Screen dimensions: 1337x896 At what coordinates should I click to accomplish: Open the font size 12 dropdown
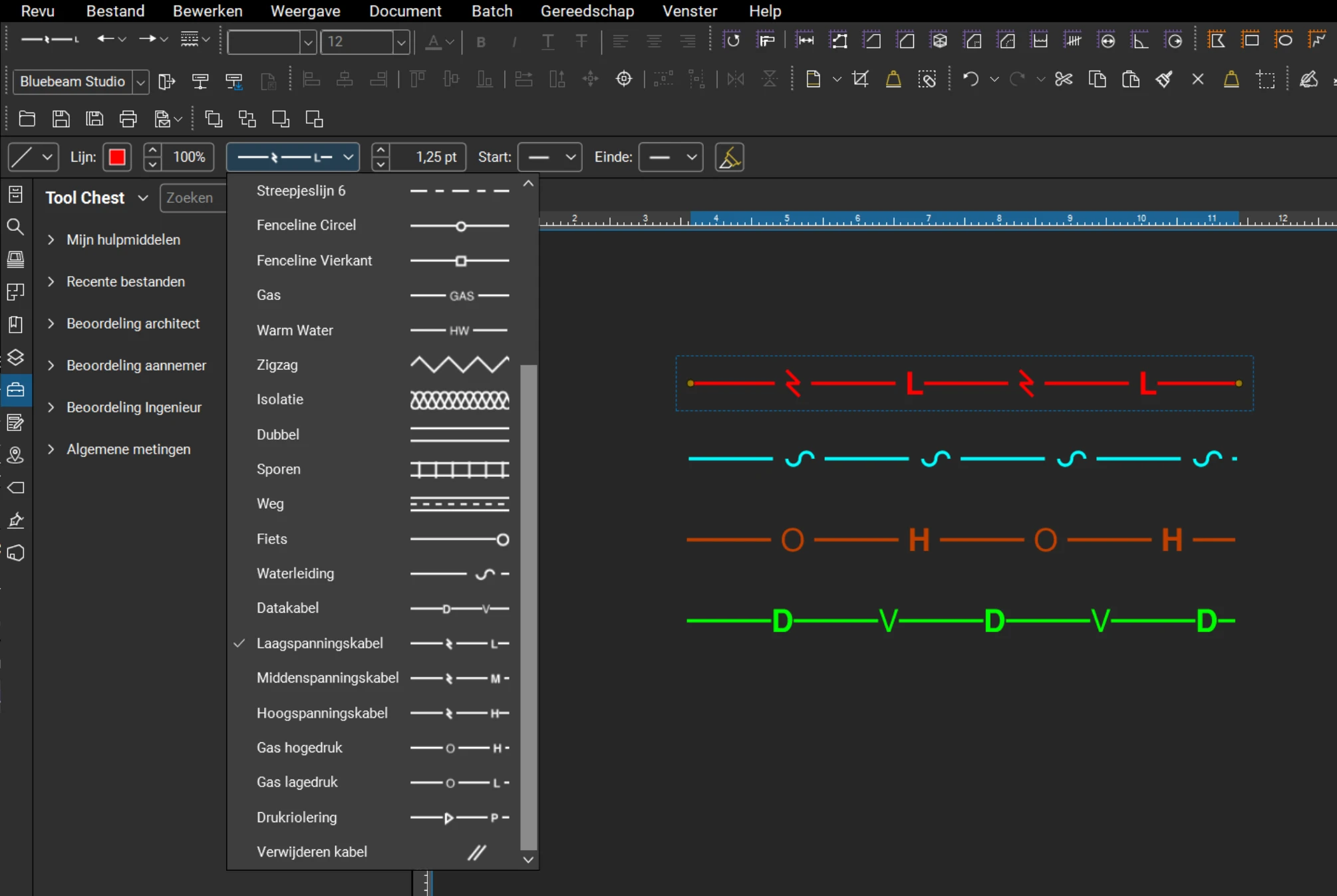(x=400, y=42)
